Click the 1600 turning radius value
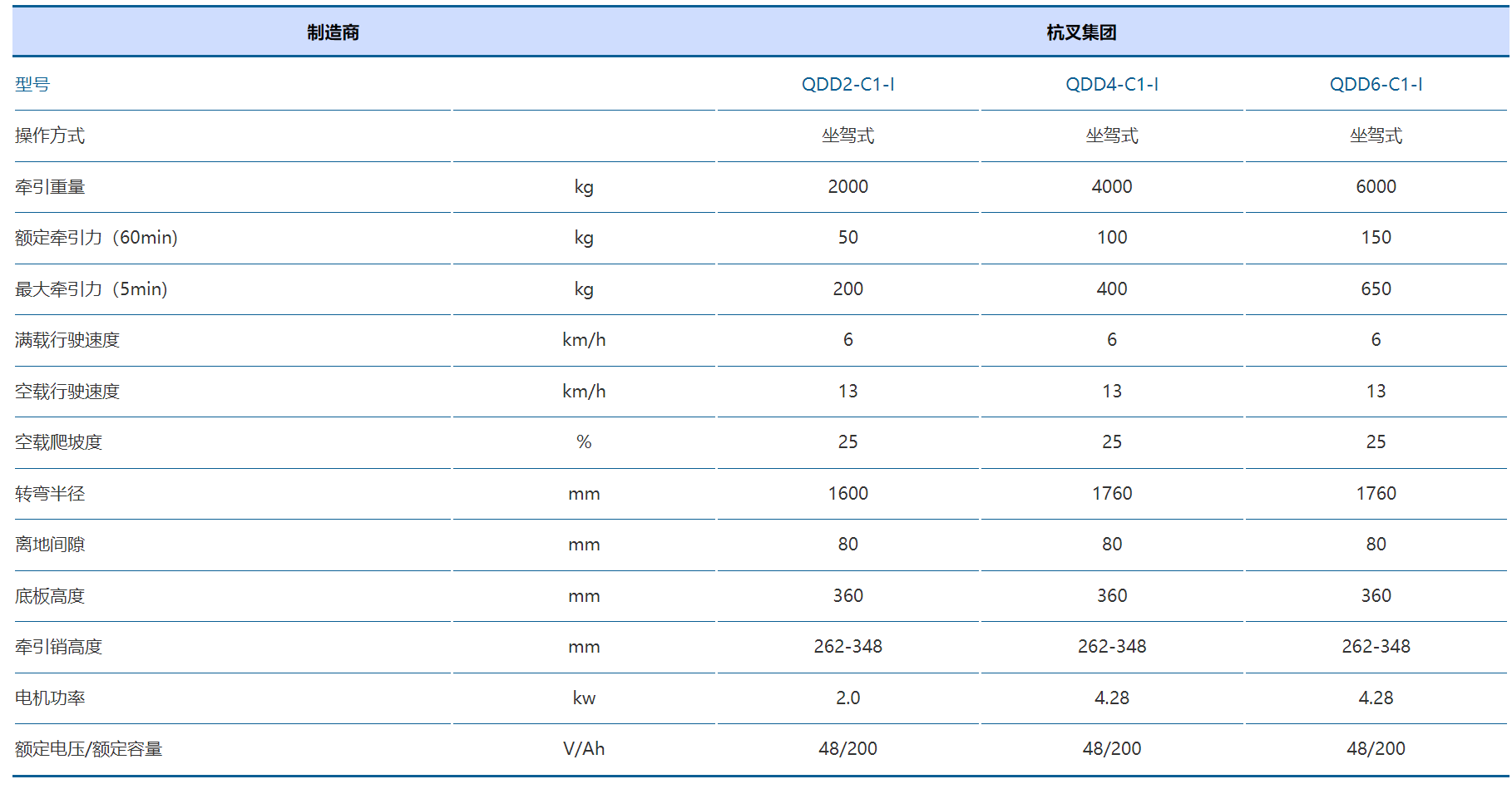Screen dimensions: 1512x789 (x=847, y=494)
